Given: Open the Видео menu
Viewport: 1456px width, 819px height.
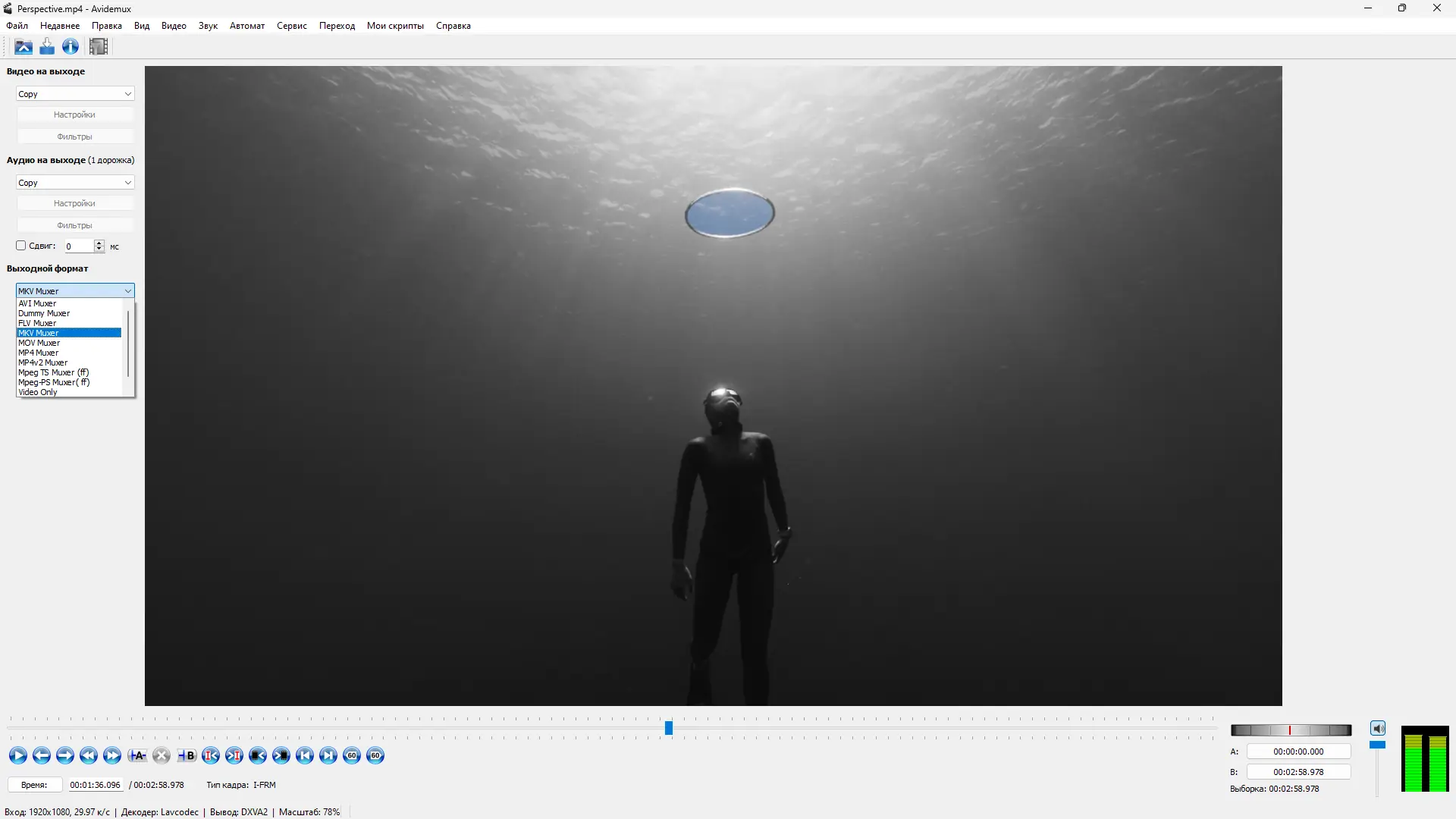Looking at the screenshot, I should coord(174,26).
